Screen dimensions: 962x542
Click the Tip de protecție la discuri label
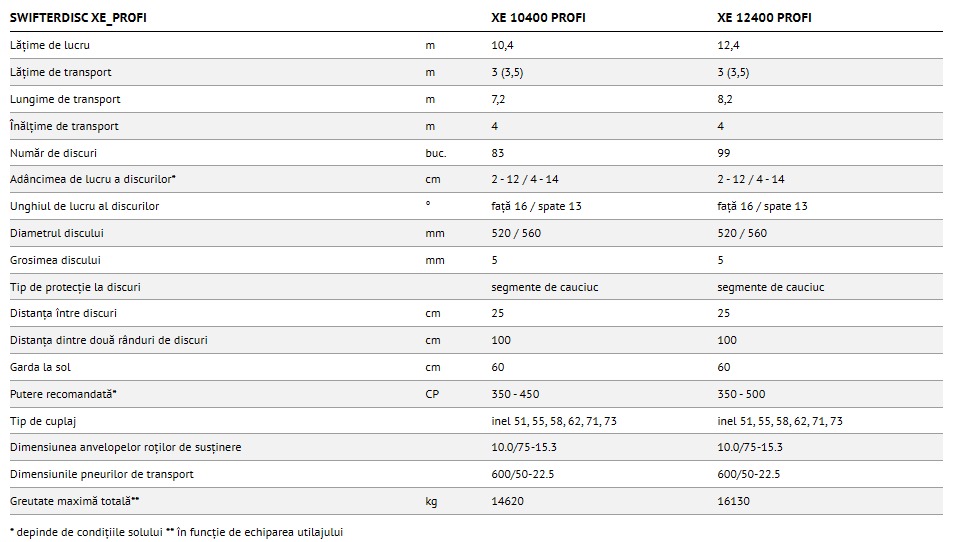coord(75,287)
